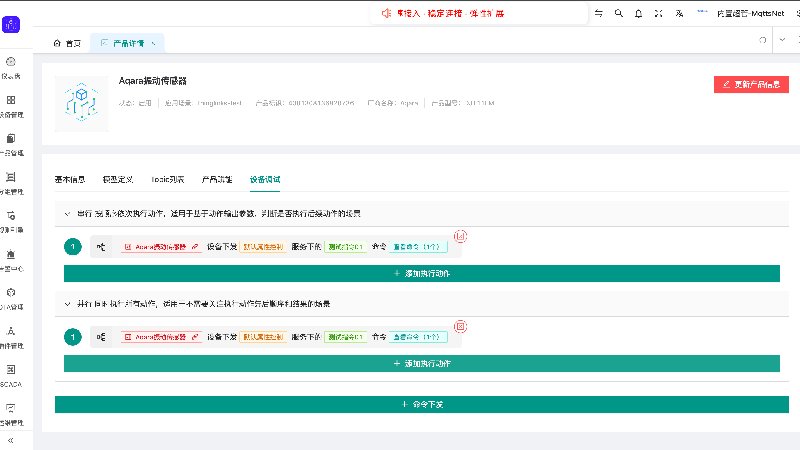Delete the parallel-section action with the red icon

(461, 327)
